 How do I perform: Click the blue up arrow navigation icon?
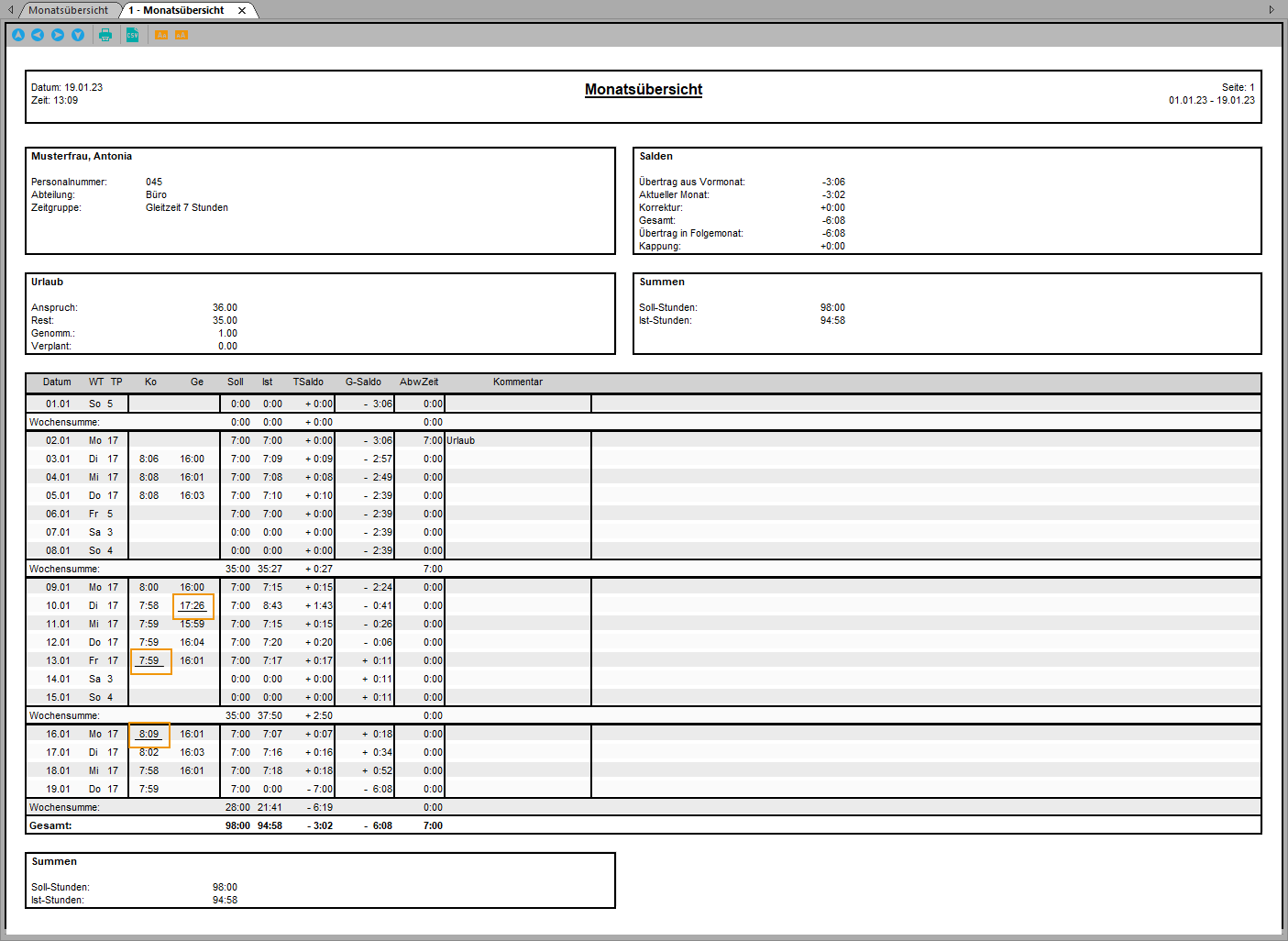18,35
